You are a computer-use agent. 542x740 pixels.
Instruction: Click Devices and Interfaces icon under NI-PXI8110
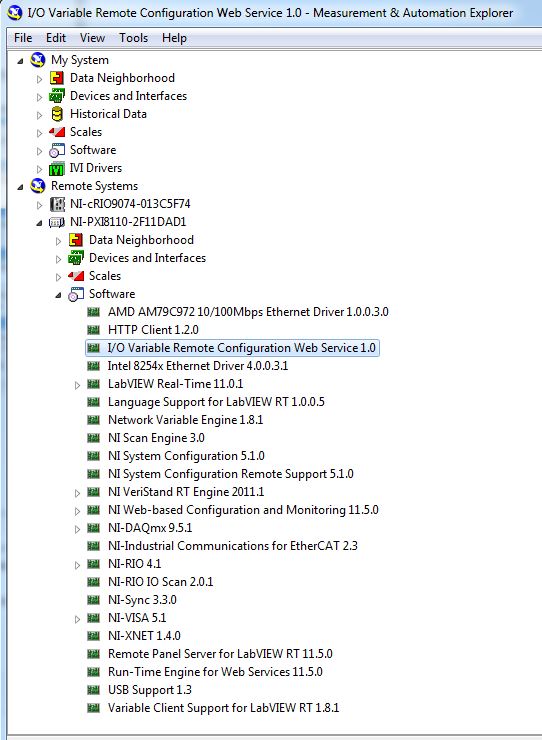click(x=76, y=258)
